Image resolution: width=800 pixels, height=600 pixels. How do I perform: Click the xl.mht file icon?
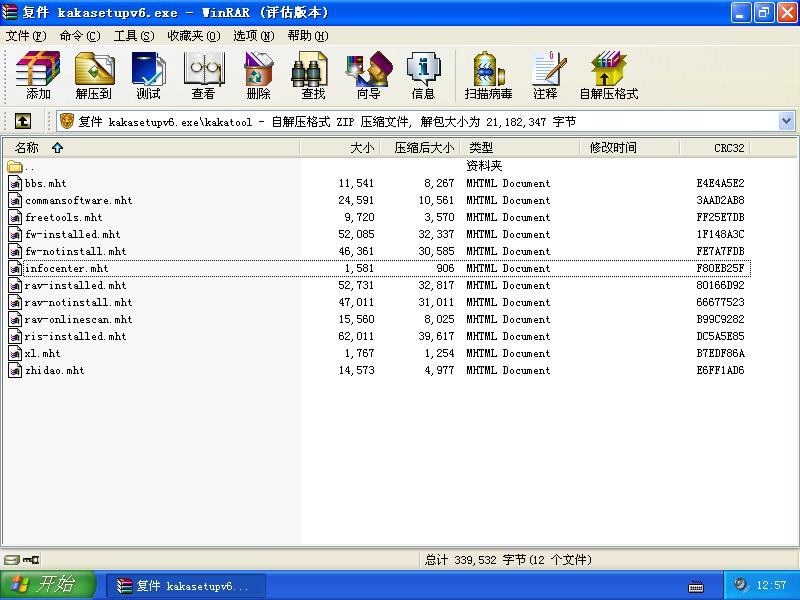point(15,353)
